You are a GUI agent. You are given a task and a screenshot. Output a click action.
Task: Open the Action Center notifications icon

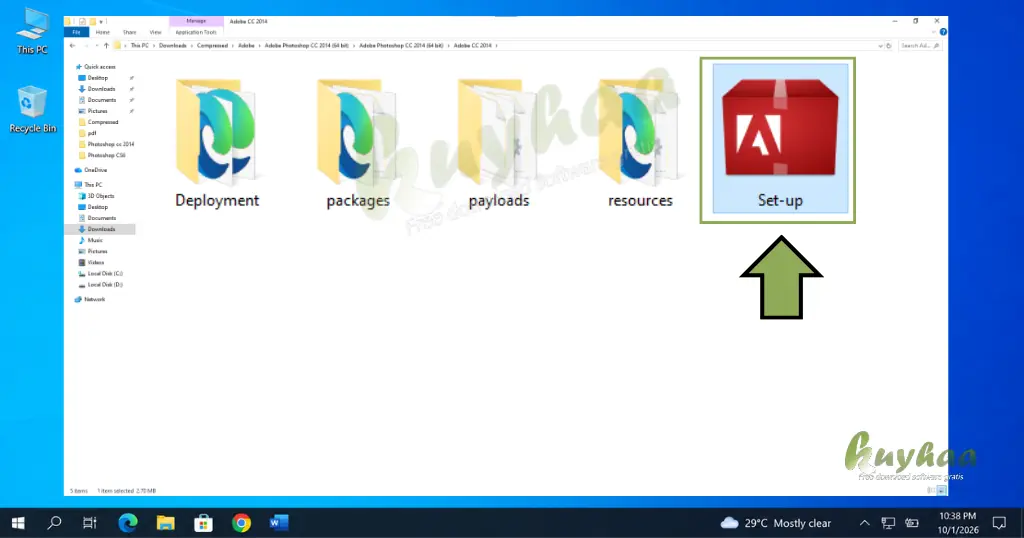[999, 523]
